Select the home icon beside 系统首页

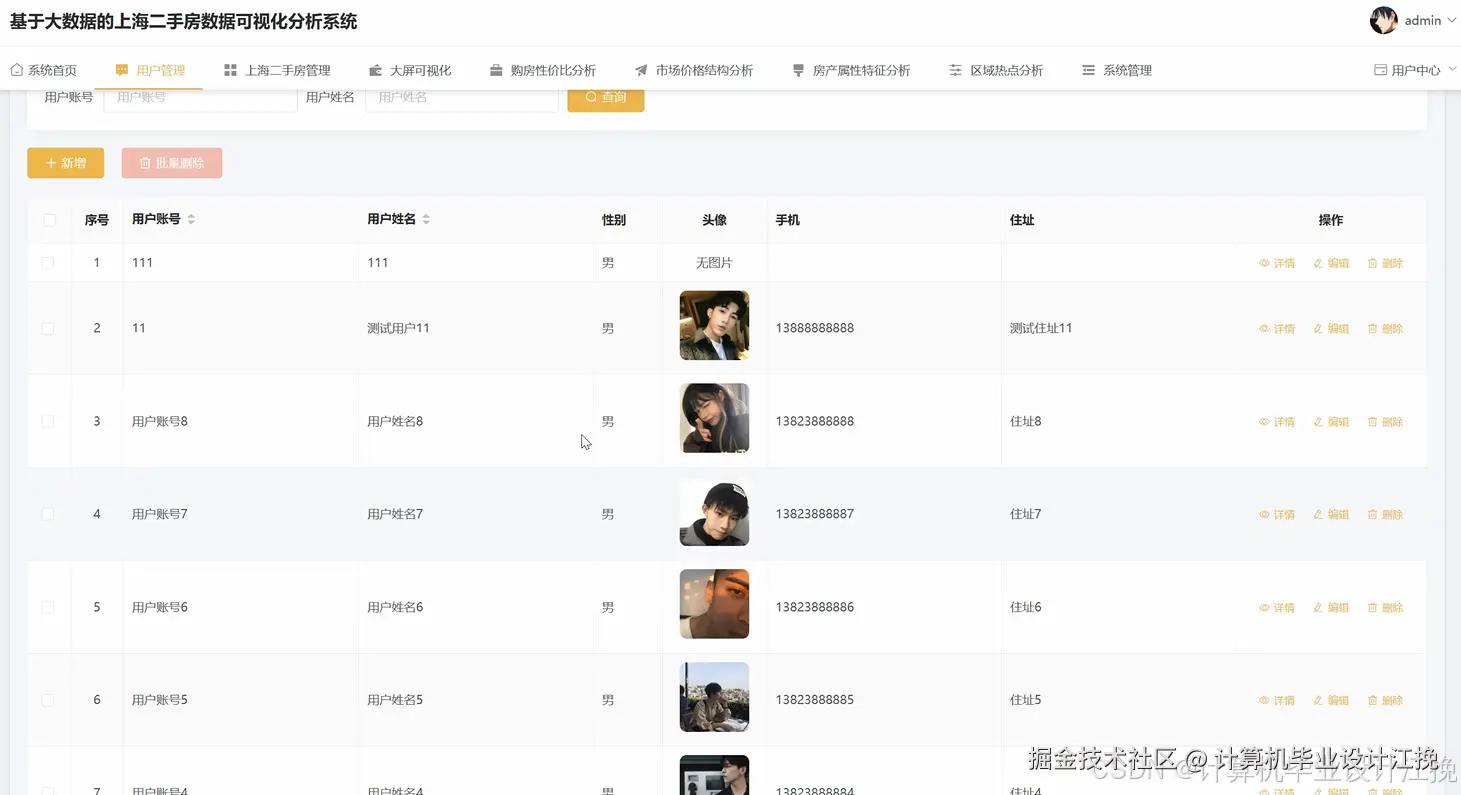point(16,69)
